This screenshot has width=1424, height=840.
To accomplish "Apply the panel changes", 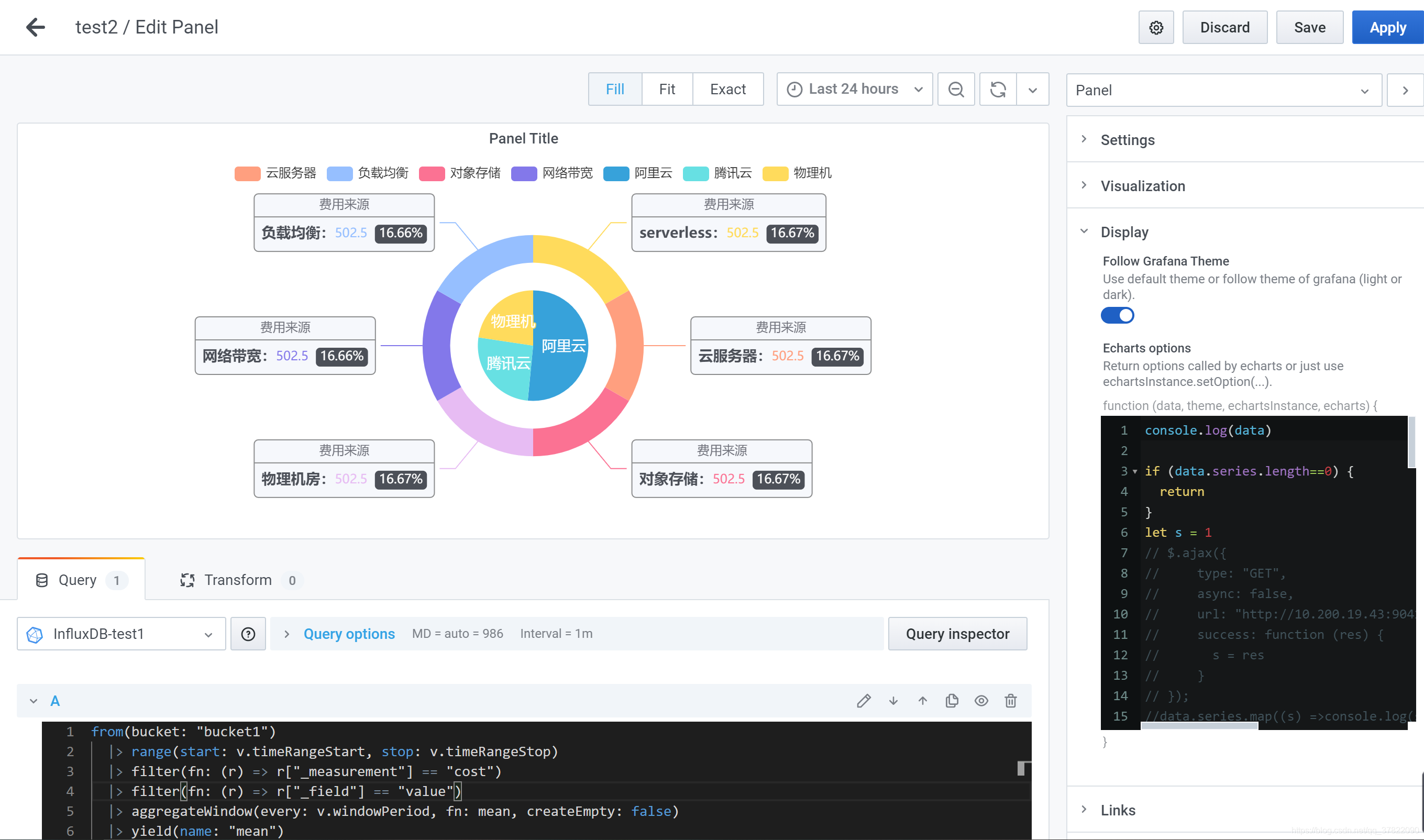I will pyautogui.click(x=1388, y=27).
